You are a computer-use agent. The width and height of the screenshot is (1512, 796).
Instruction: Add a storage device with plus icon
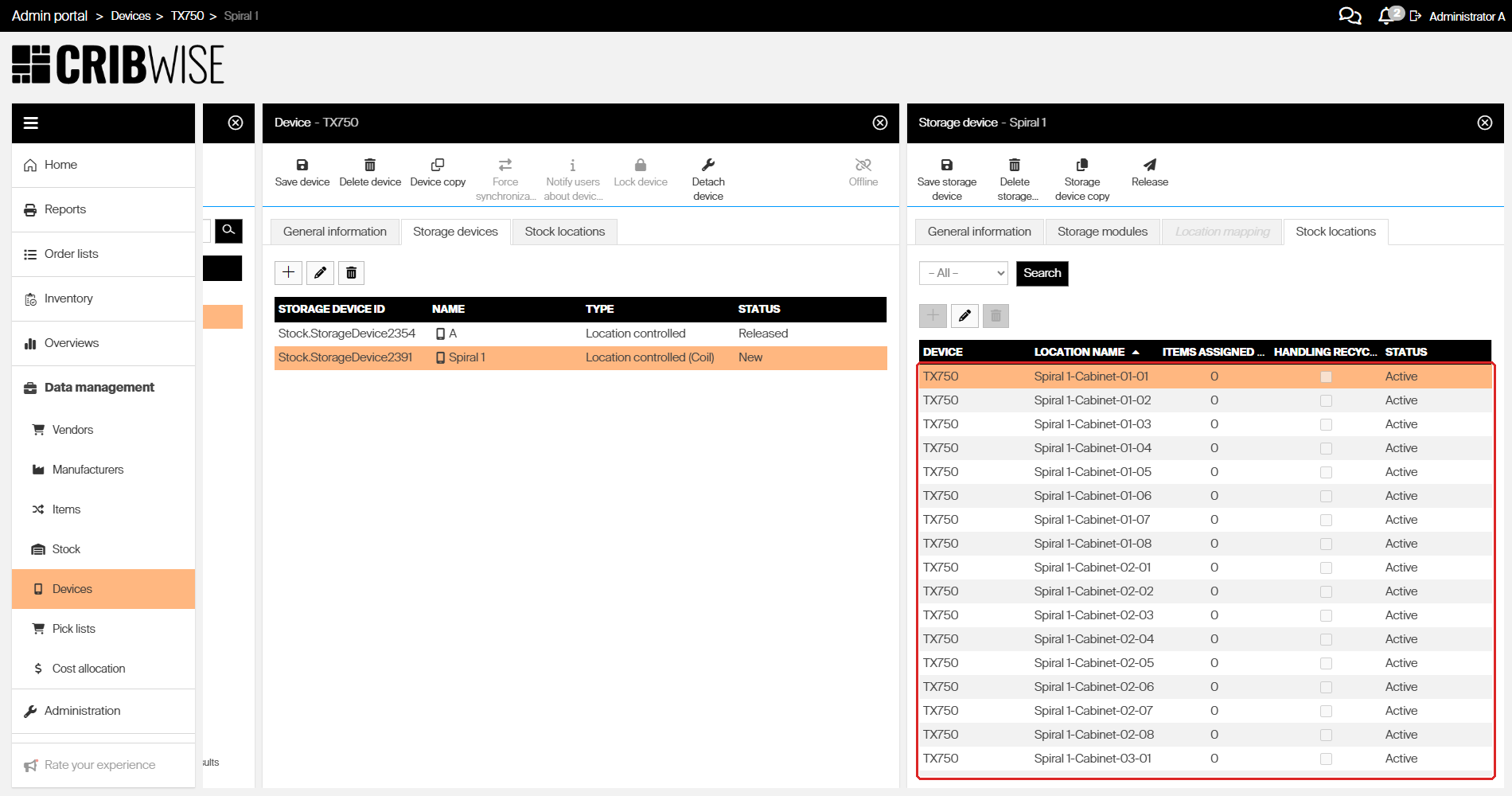coord(288,273)
